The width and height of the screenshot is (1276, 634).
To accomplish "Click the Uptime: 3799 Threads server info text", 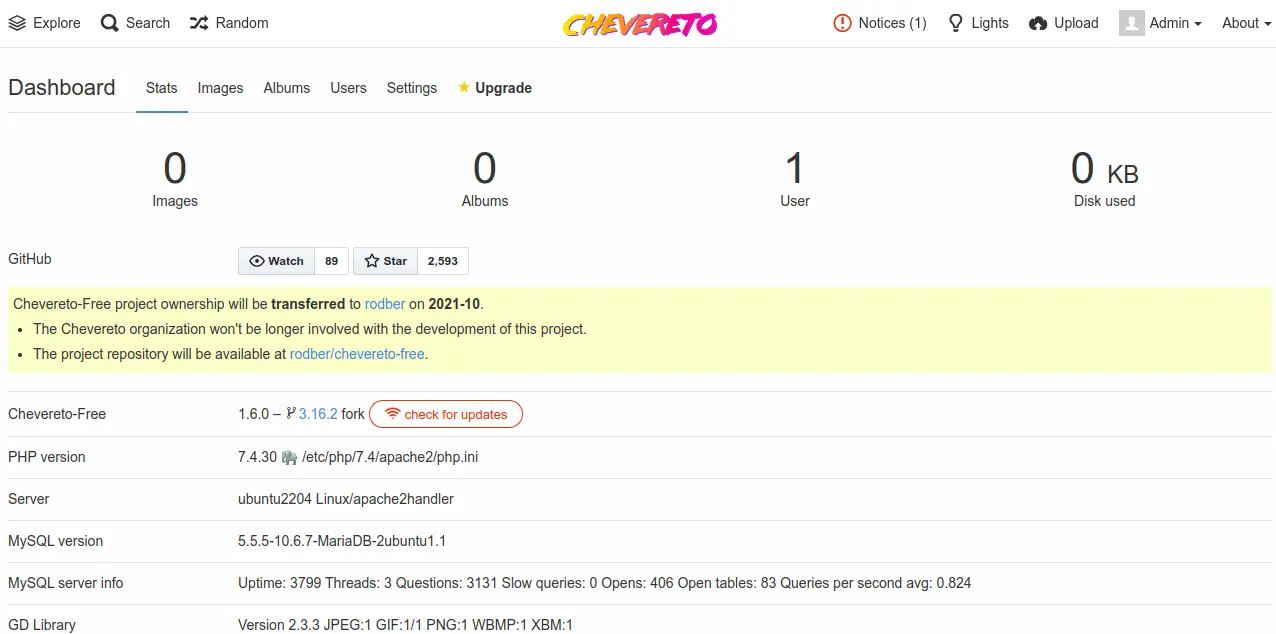I will click(605, 583).
